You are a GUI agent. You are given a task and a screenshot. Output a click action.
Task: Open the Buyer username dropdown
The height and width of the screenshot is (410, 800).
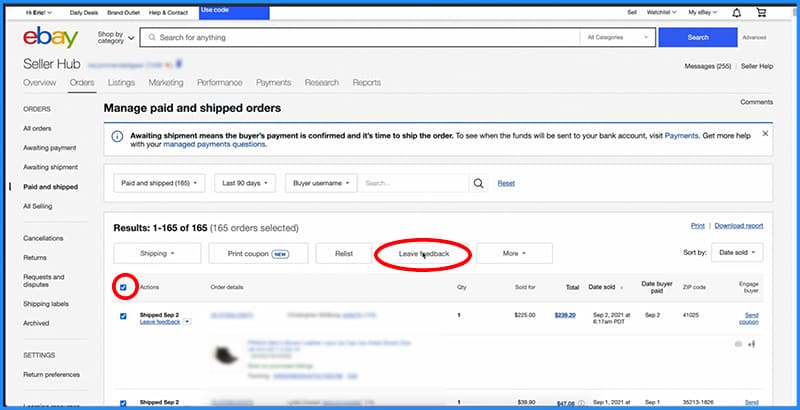pos(321,183)
